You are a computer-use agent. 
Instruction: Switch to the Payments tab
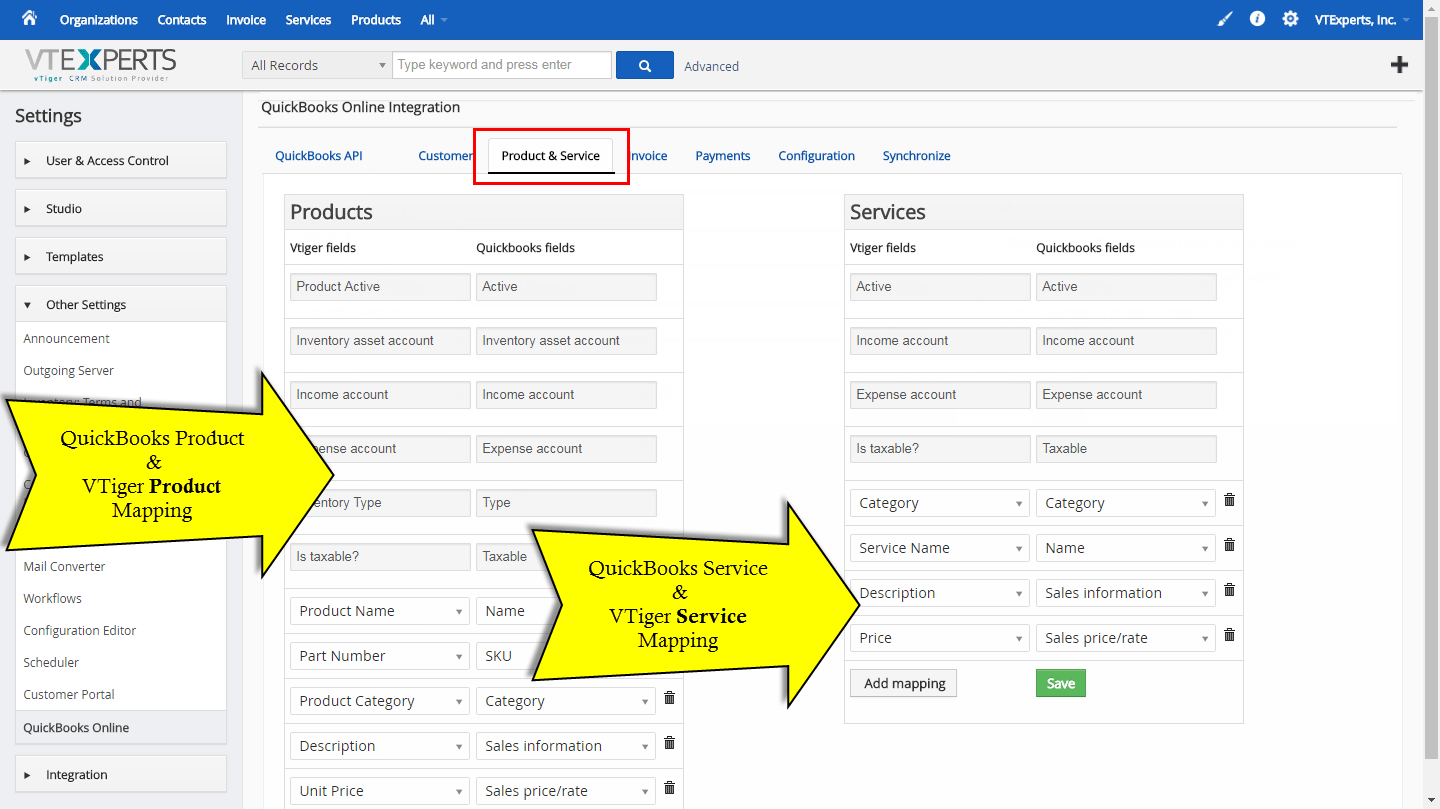pos(722,155)
